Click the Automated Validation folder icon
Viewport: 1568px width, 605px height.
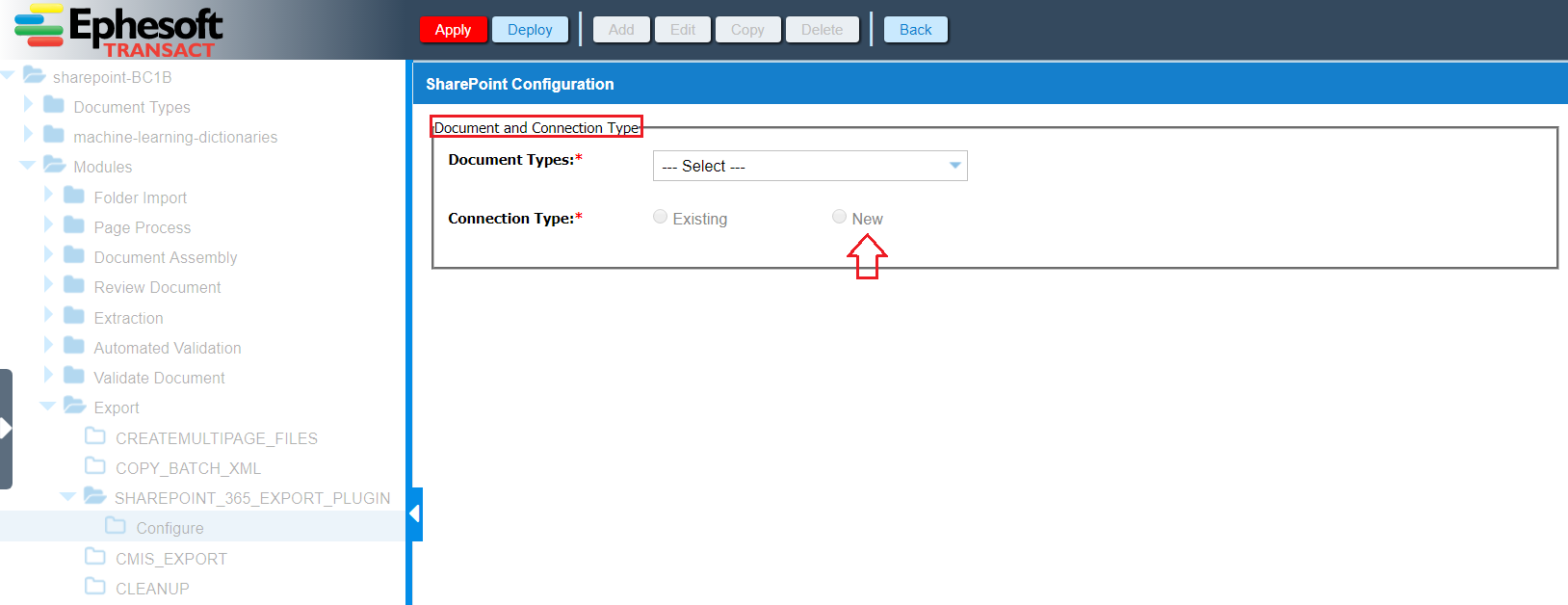point(74,345)
